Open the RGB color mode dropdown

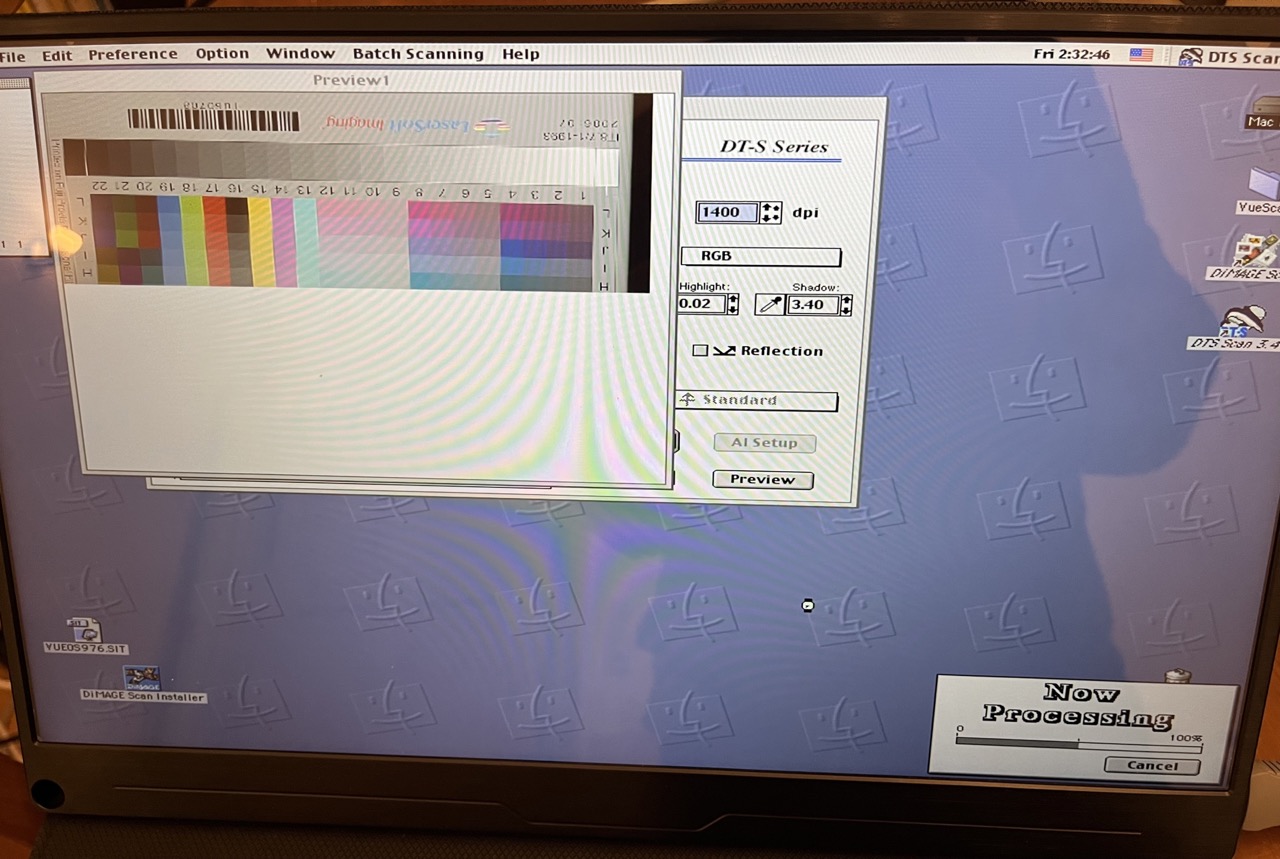pos(760,257)
